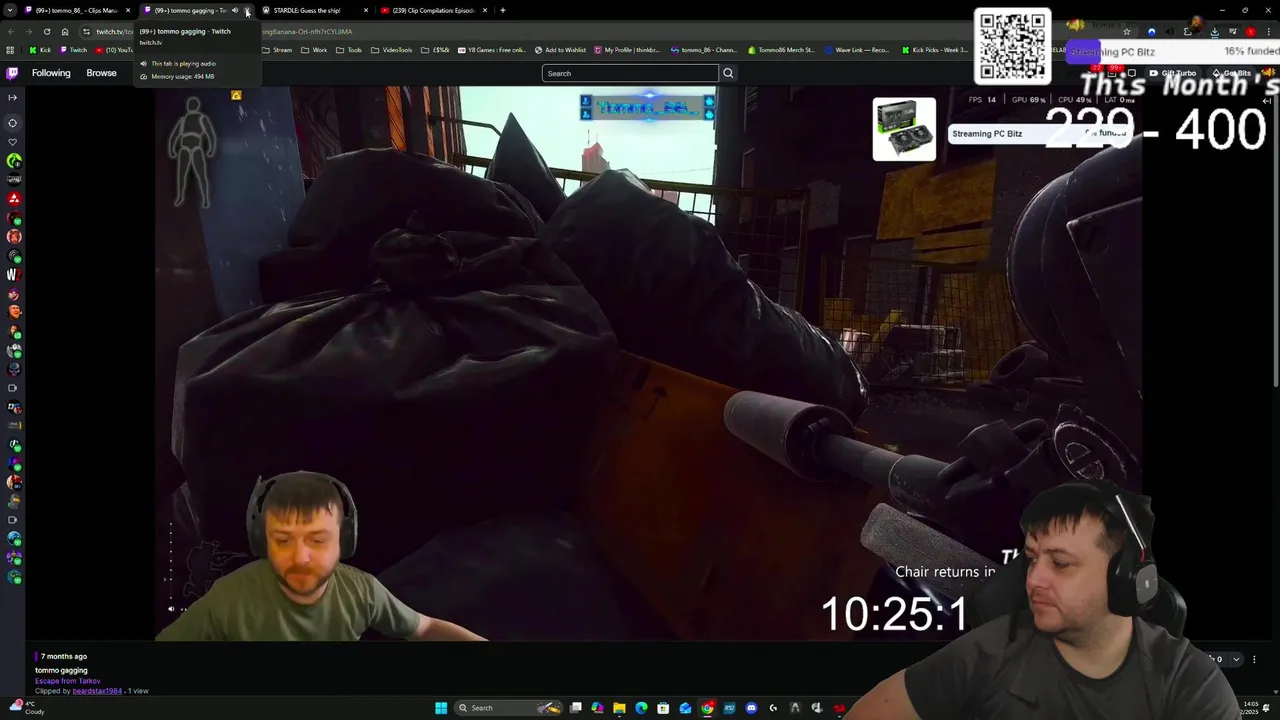Reload the current page

click(46, 31)
